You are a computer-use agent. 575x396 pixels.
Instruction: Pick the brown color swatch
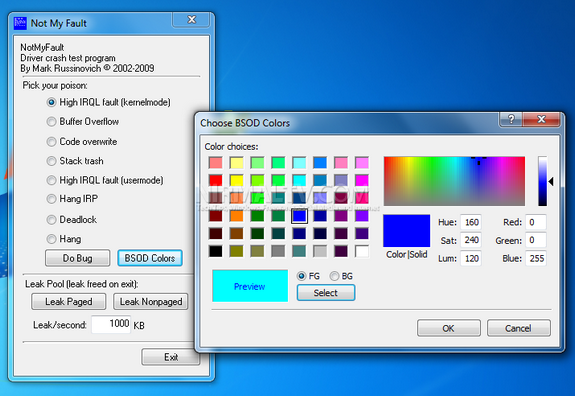pos(237,234)
